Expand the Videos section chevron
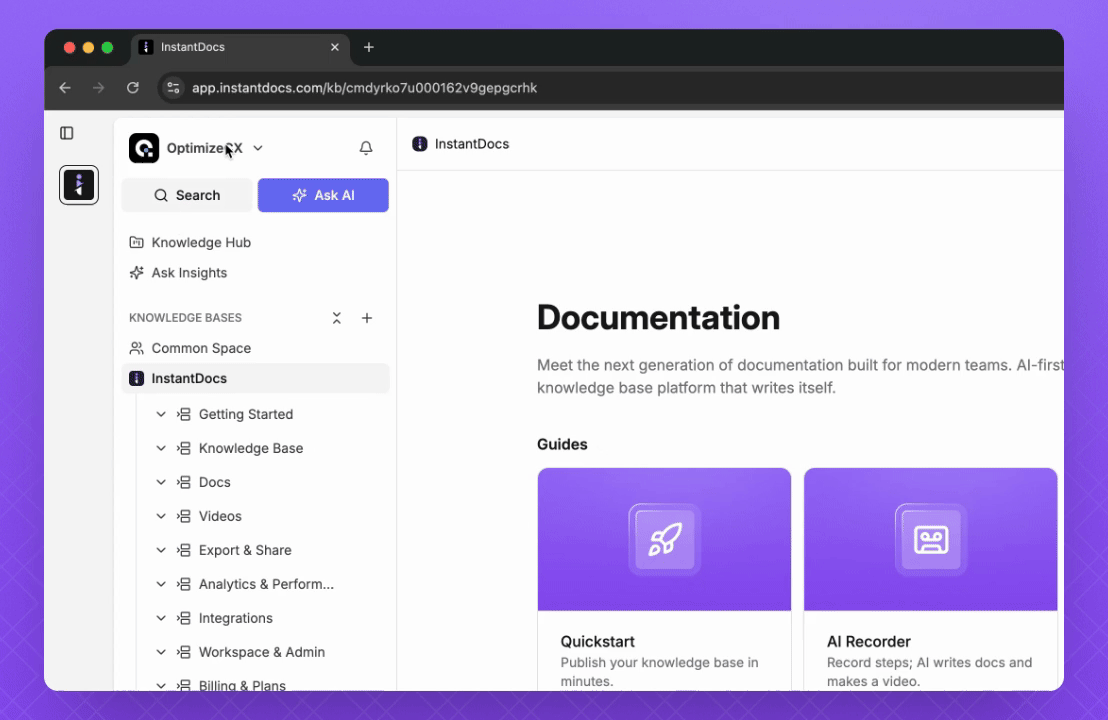1108x720 pixels. click(161, 516)
